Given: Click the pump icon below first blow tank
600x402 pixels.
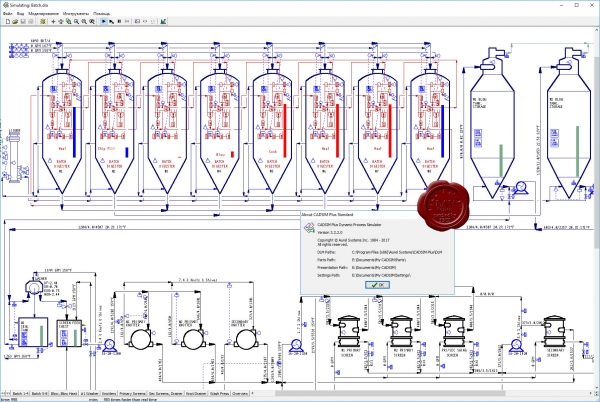Looking at the screenshot, I should [x=521, y=189].
